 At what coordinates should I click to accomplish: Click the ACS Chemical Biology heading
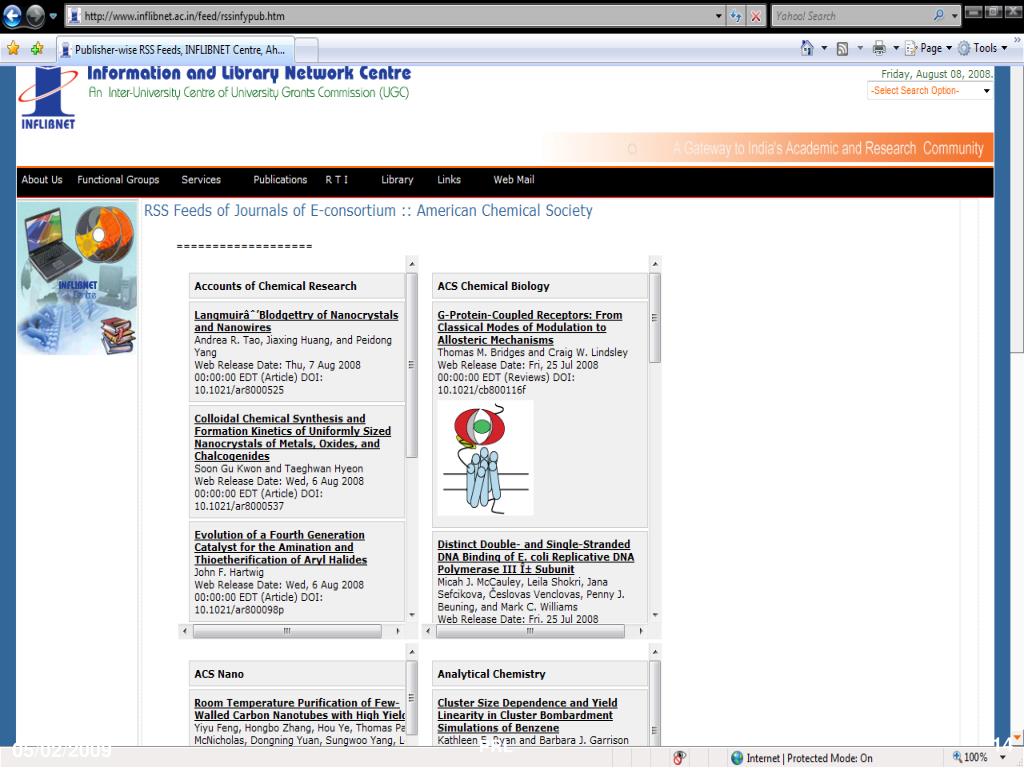click(x=494, y=286)
